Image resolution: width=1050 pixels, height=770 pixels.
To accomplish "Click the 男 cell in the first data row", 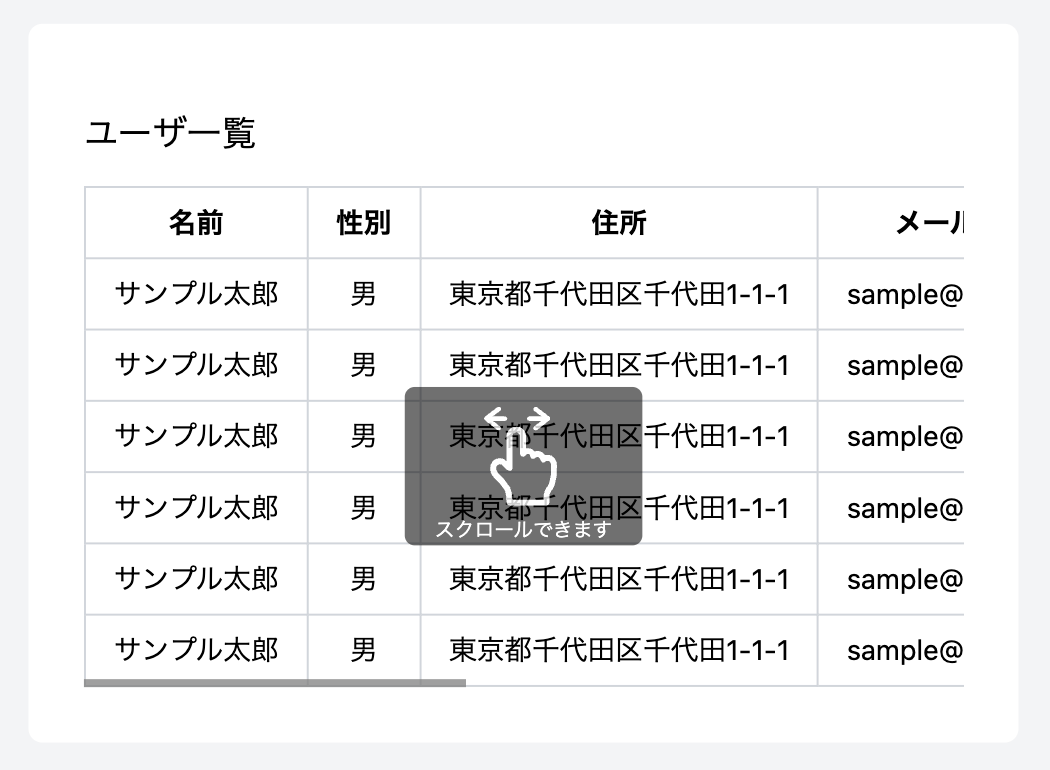I will (x=364, y=294).
